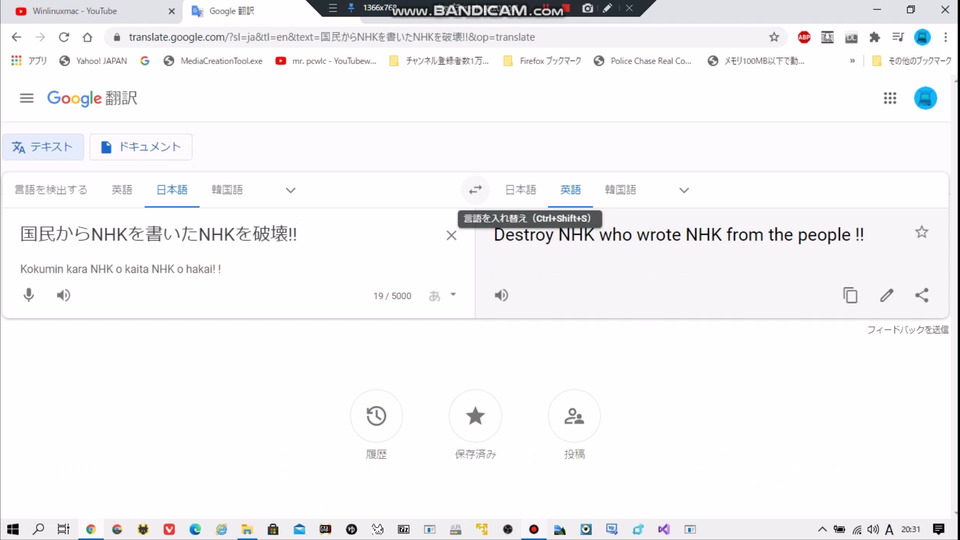Show the hidden bookmarks via the » overflow button
This screenshot has height=540, width=960.
pos(852,61)
